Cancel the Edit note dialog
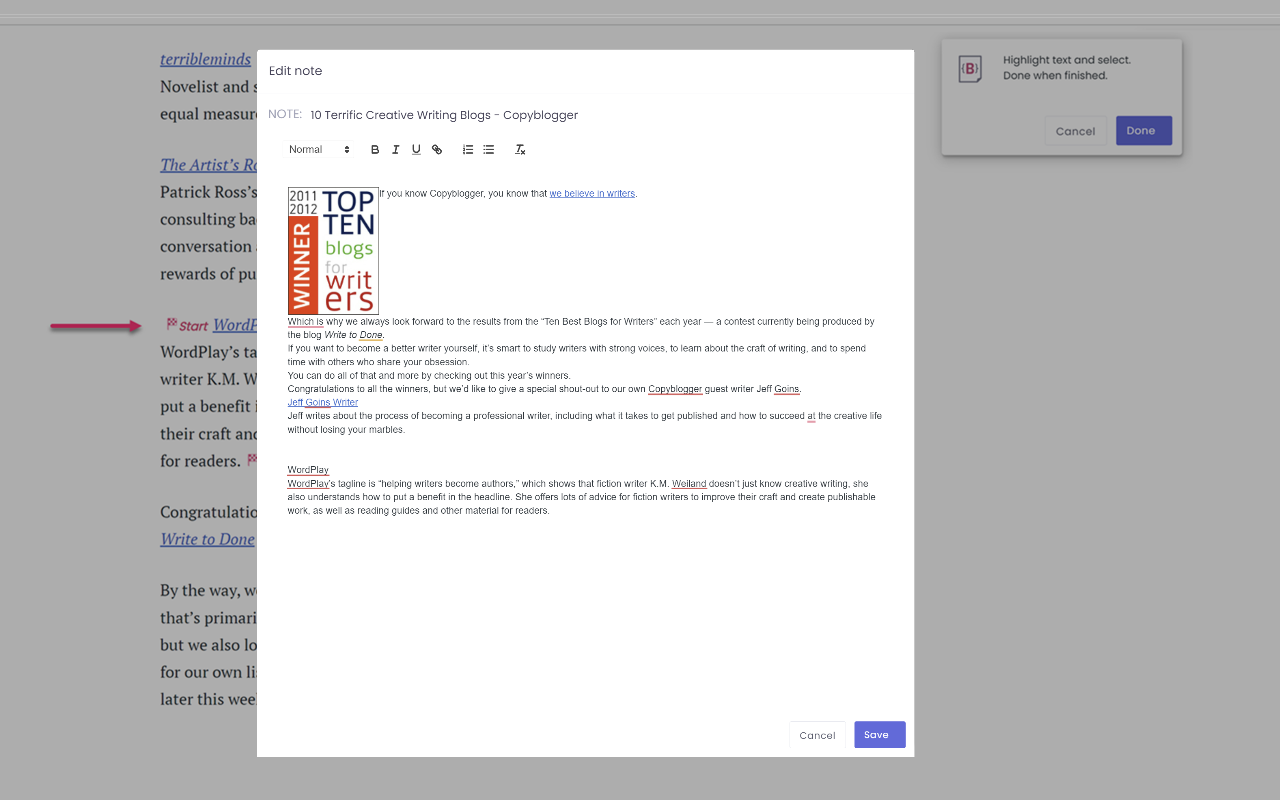 pos(817,735)
